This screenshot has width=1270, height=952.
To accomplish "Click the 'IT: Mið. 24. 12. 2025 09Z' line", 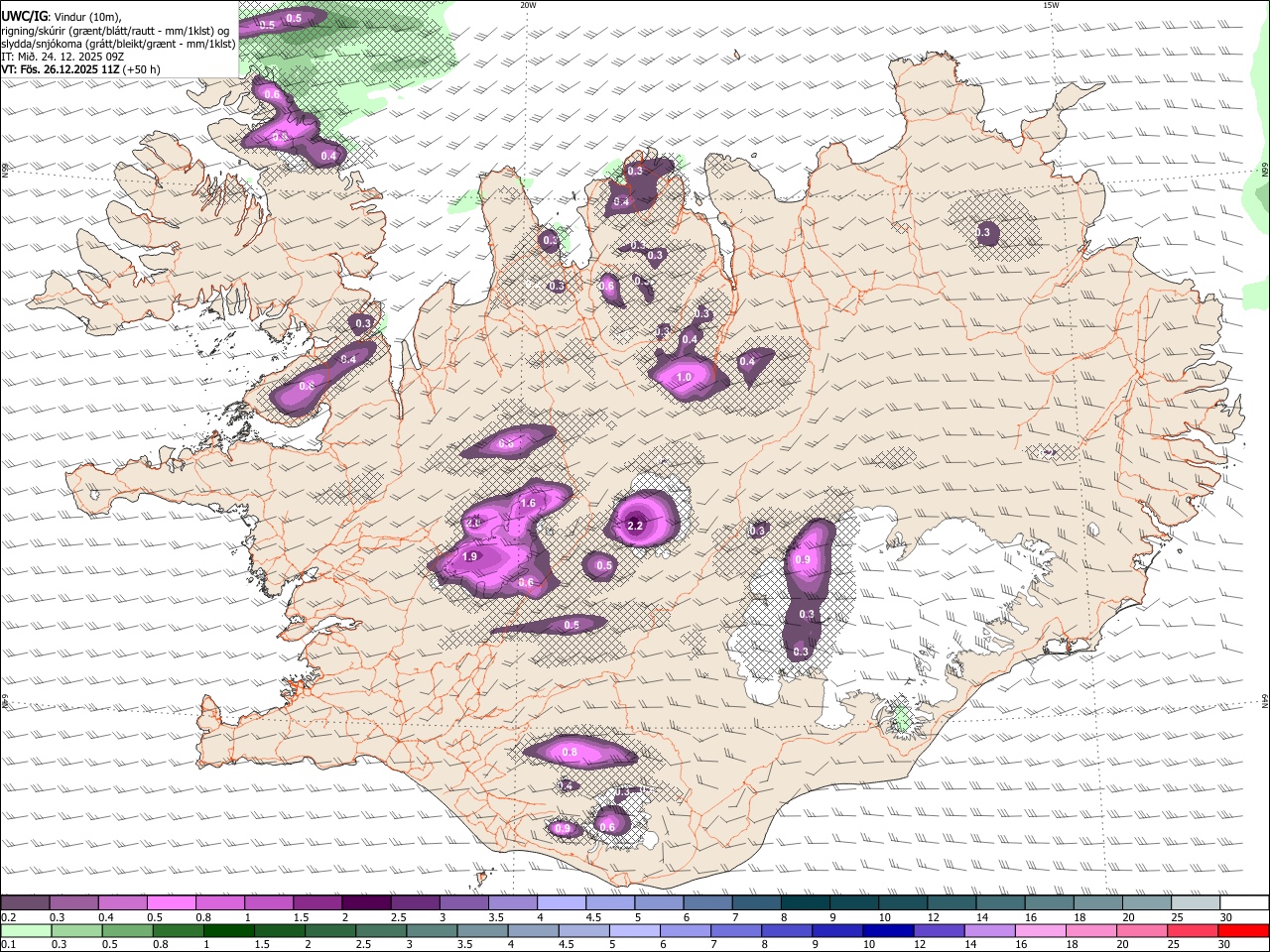I will pos(63,57).
